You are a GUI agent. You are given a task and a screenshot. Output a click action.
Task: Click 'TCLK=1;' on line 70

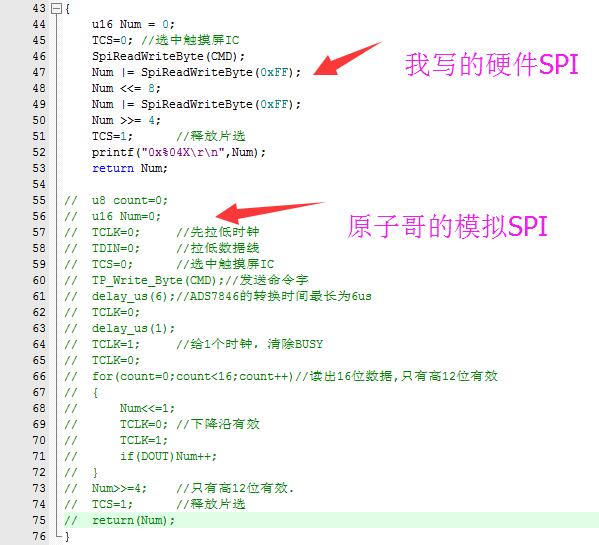click(x=144, y=441)
